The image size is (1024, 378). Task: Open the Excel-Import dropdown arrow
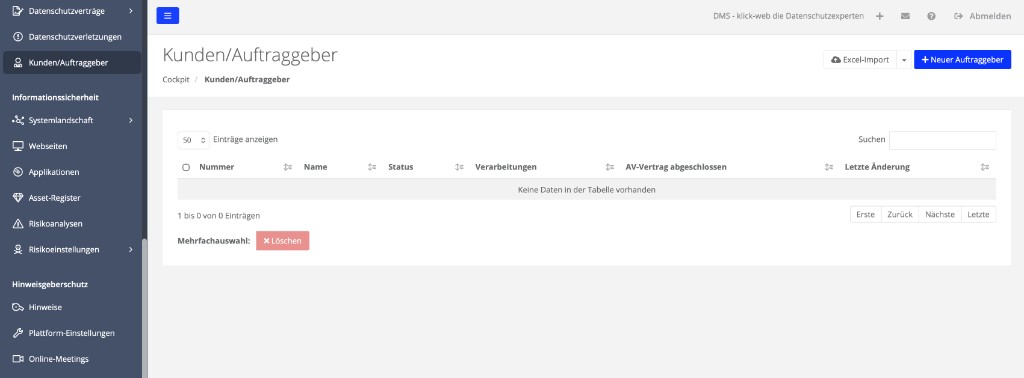coord(904,59)
